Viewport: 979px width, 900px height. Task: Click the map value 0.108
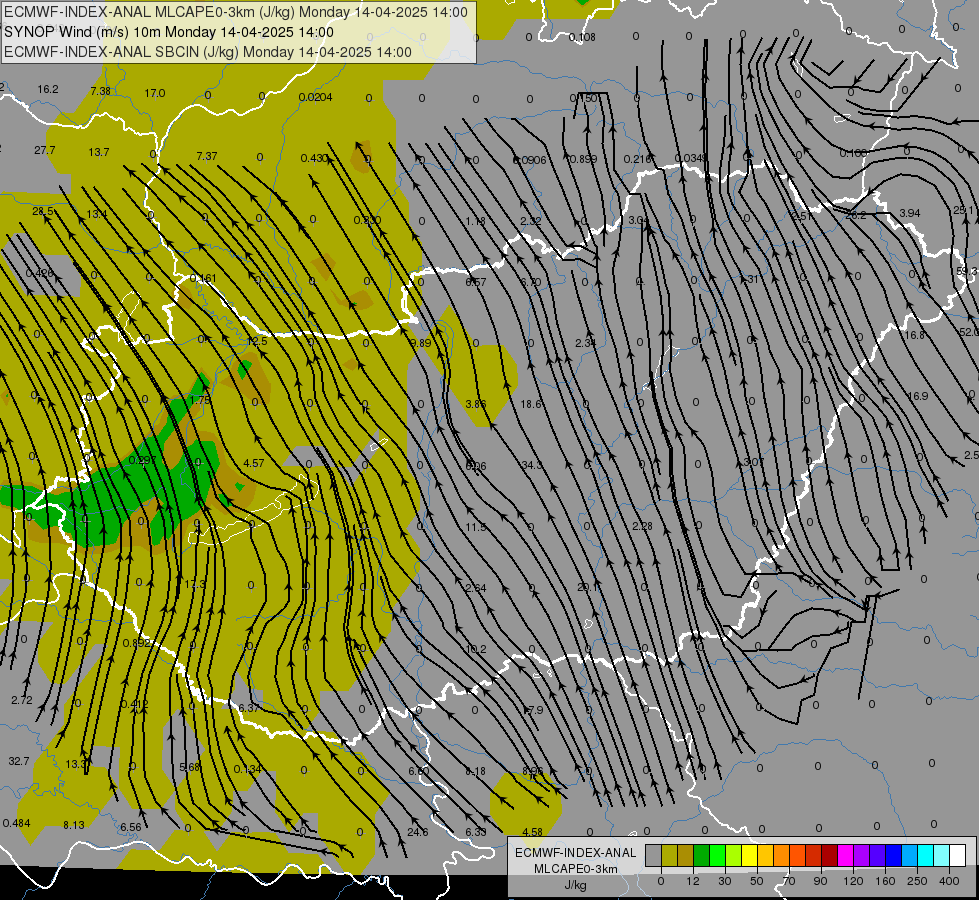click(x=582, y=37)
